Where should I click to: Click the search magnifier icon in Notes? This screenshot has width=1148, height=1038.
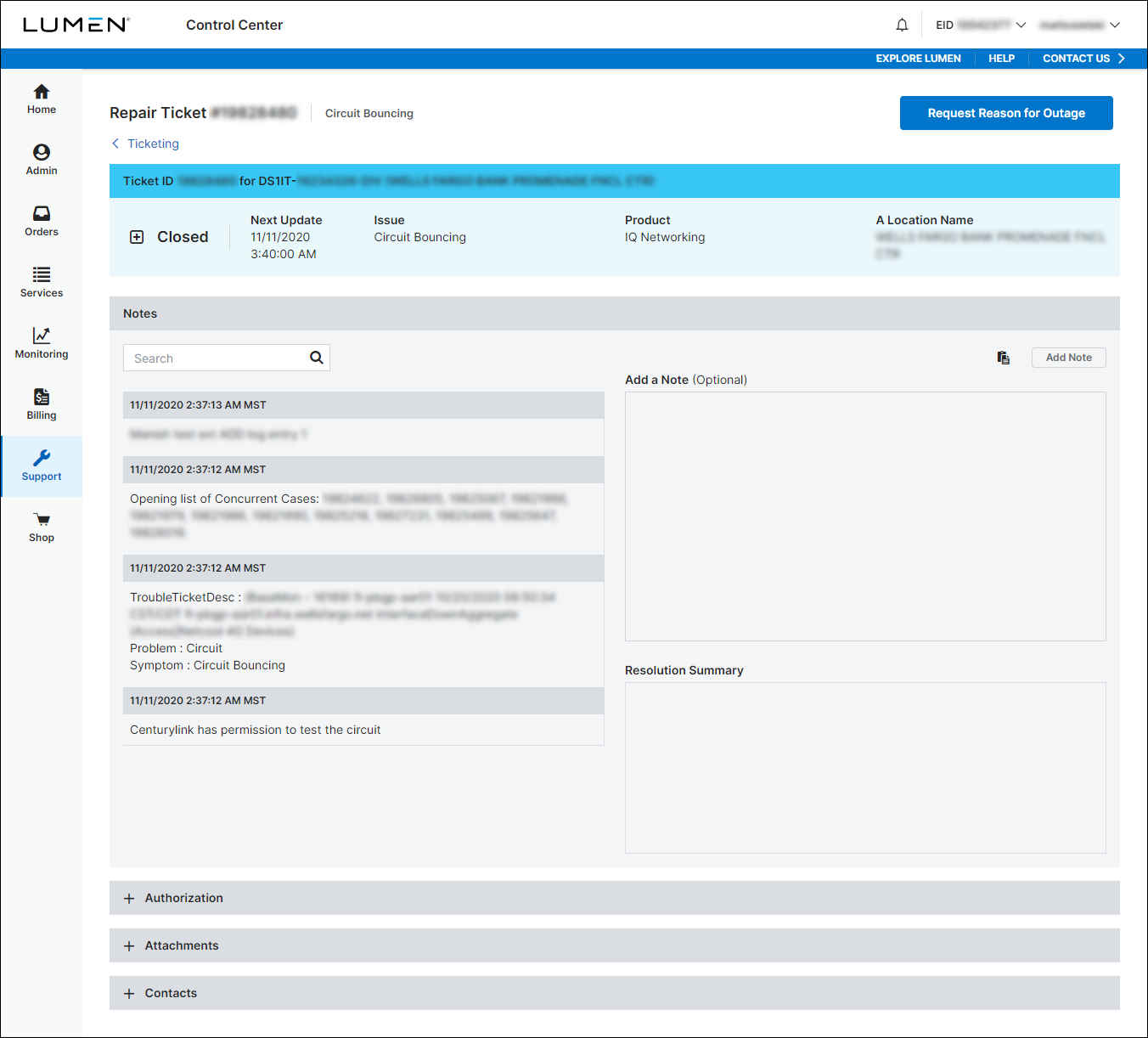point(316,358)
